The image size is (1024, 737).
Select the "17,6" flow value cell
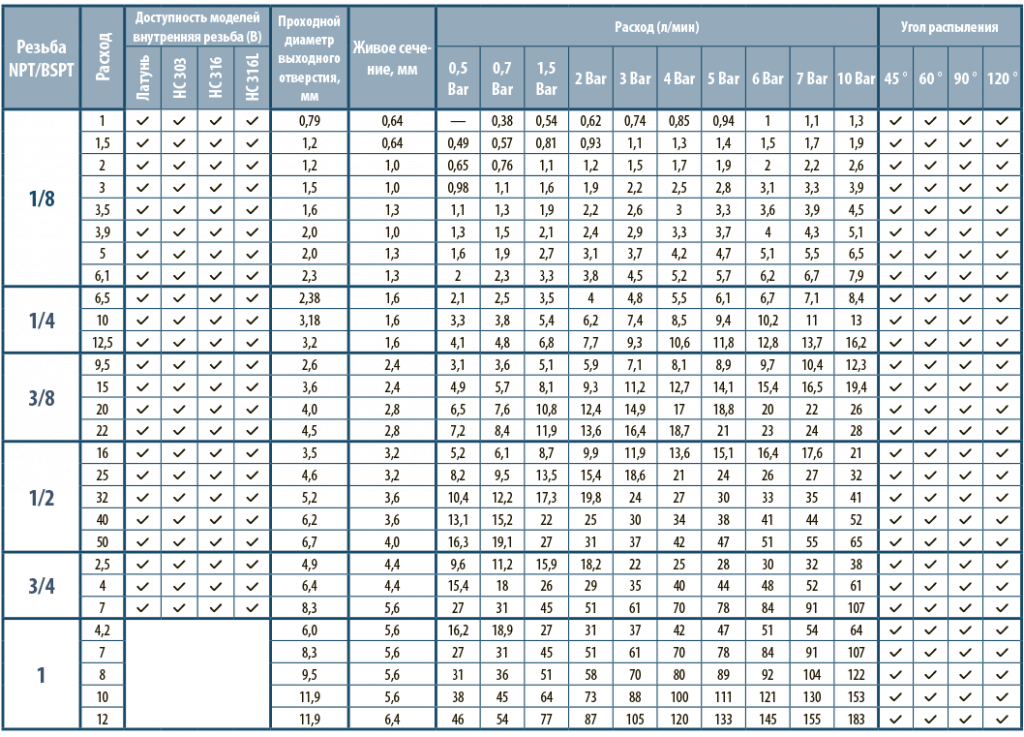pyautogui.click(x=812, y=453)
